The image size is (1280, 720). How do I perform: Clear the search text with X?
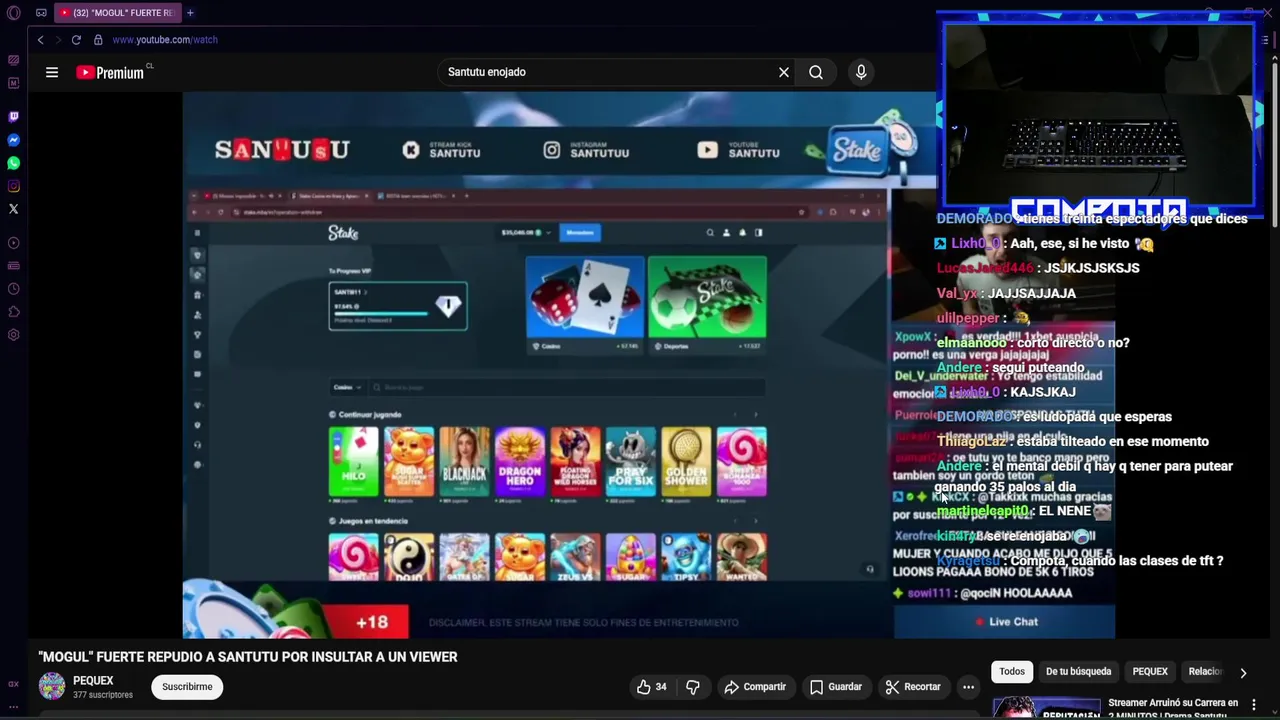[x=784, y=72]
